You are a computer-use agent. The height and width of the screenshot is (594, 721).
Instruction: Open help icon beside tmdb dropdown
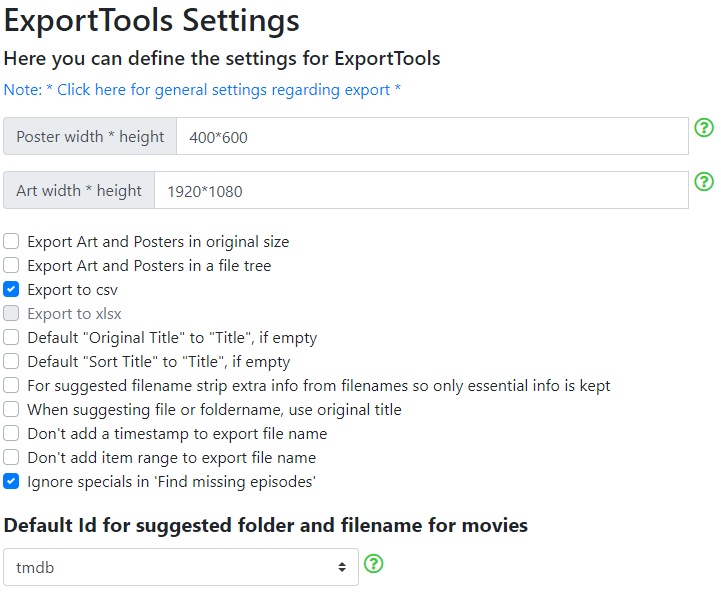[x=373, y=563]
